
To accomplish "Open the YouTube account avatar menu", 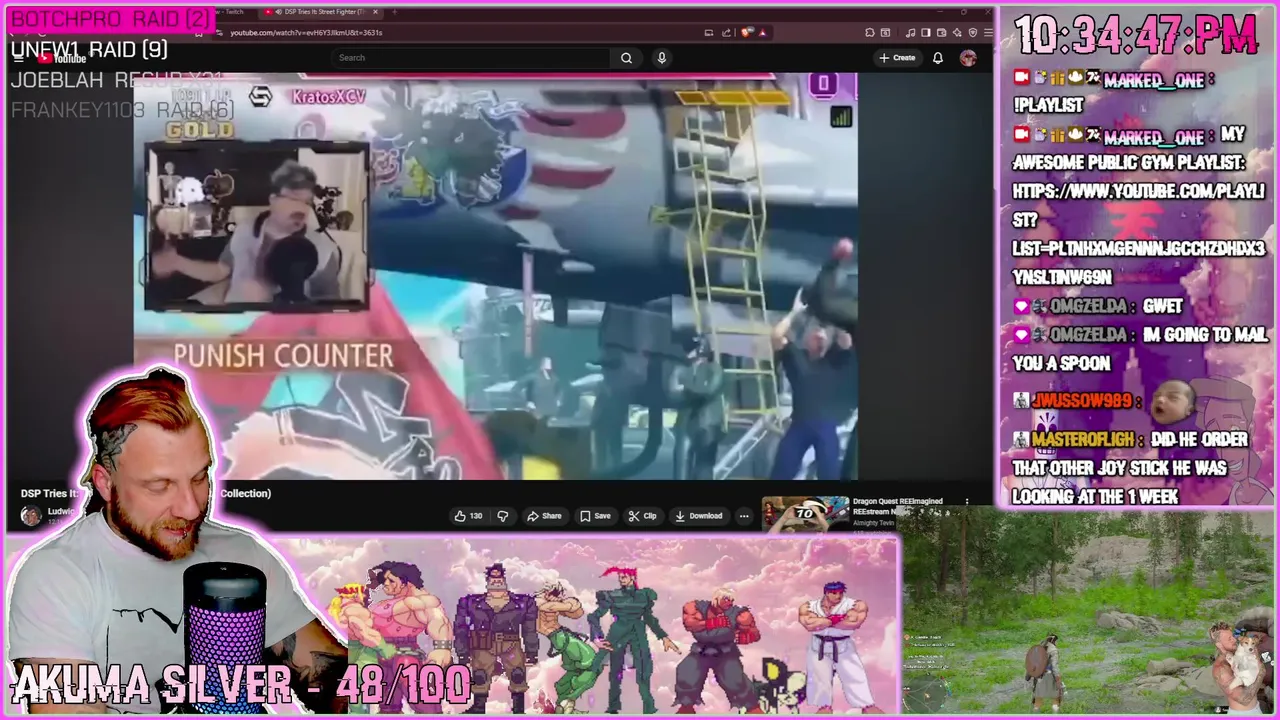I will click(x=968, y=58).
